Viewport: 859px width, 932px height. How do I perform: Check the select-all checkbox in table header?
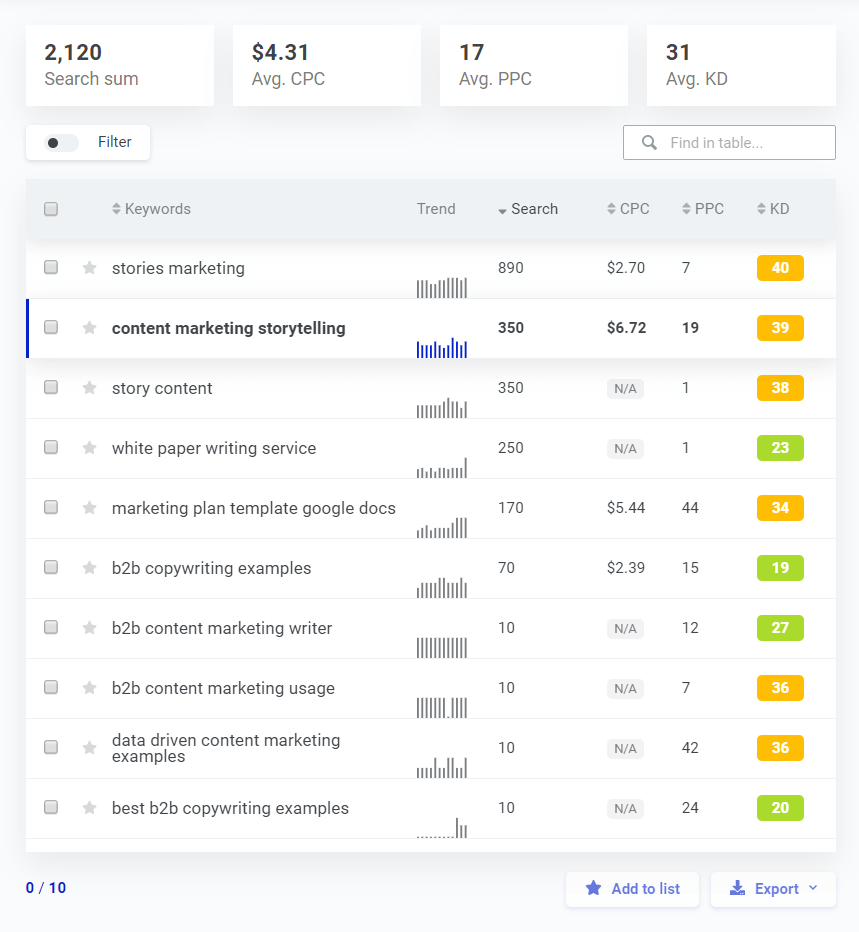click(51, 209)
